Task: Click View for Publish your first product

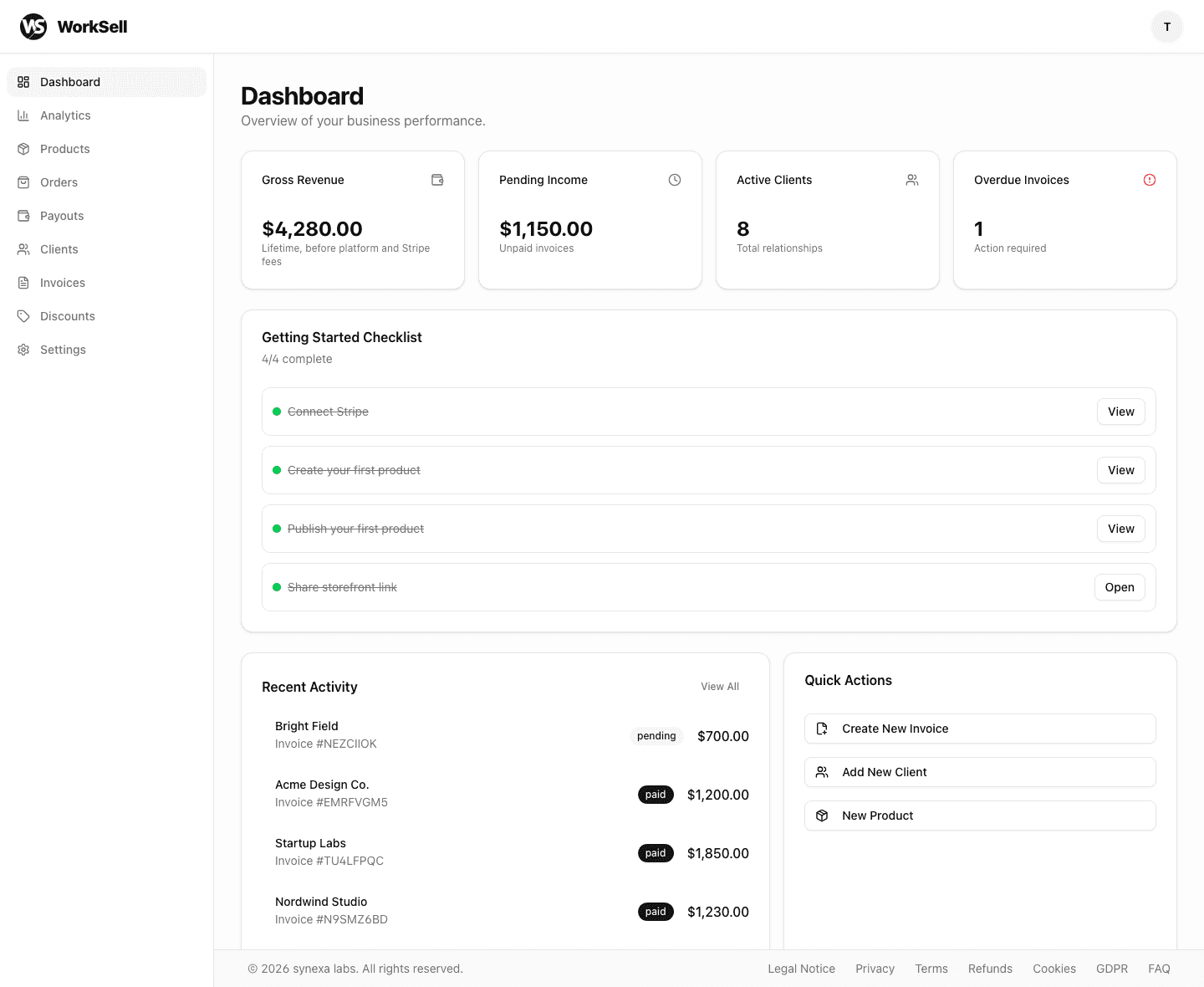Action: tap(1121, 529)
